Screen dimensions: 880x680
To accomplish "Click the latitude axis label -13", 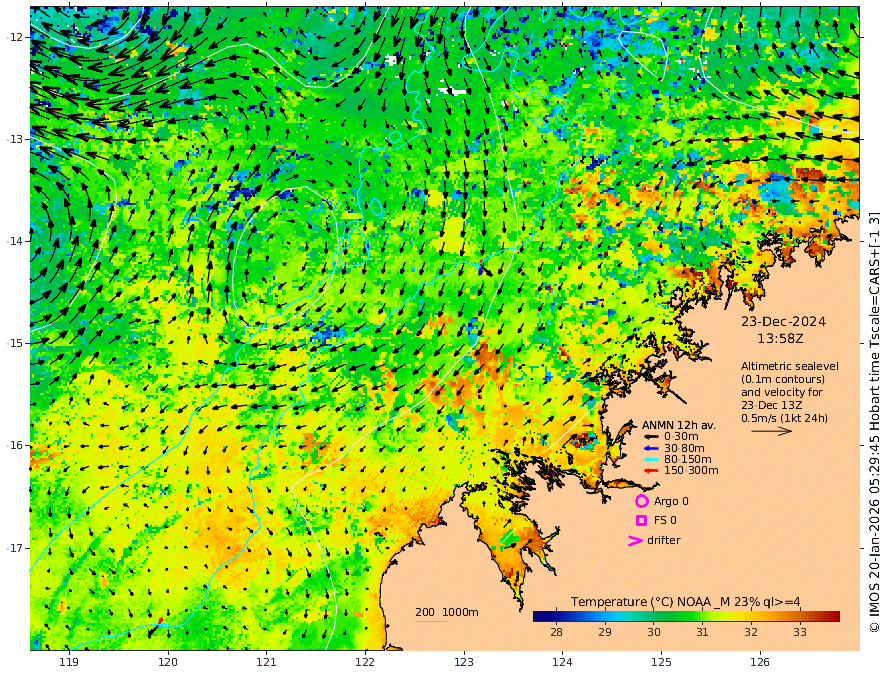I will point(15,139).
